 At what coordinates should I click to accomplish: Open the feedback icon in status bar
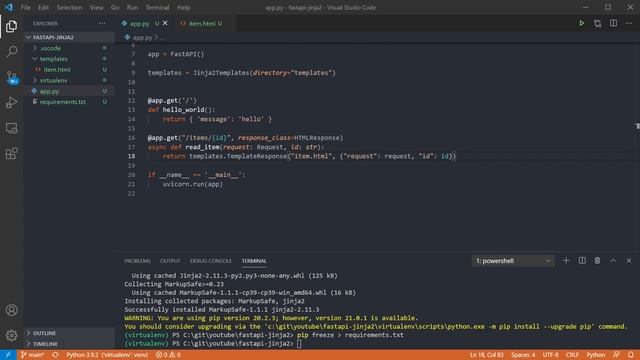coord(616,355)
